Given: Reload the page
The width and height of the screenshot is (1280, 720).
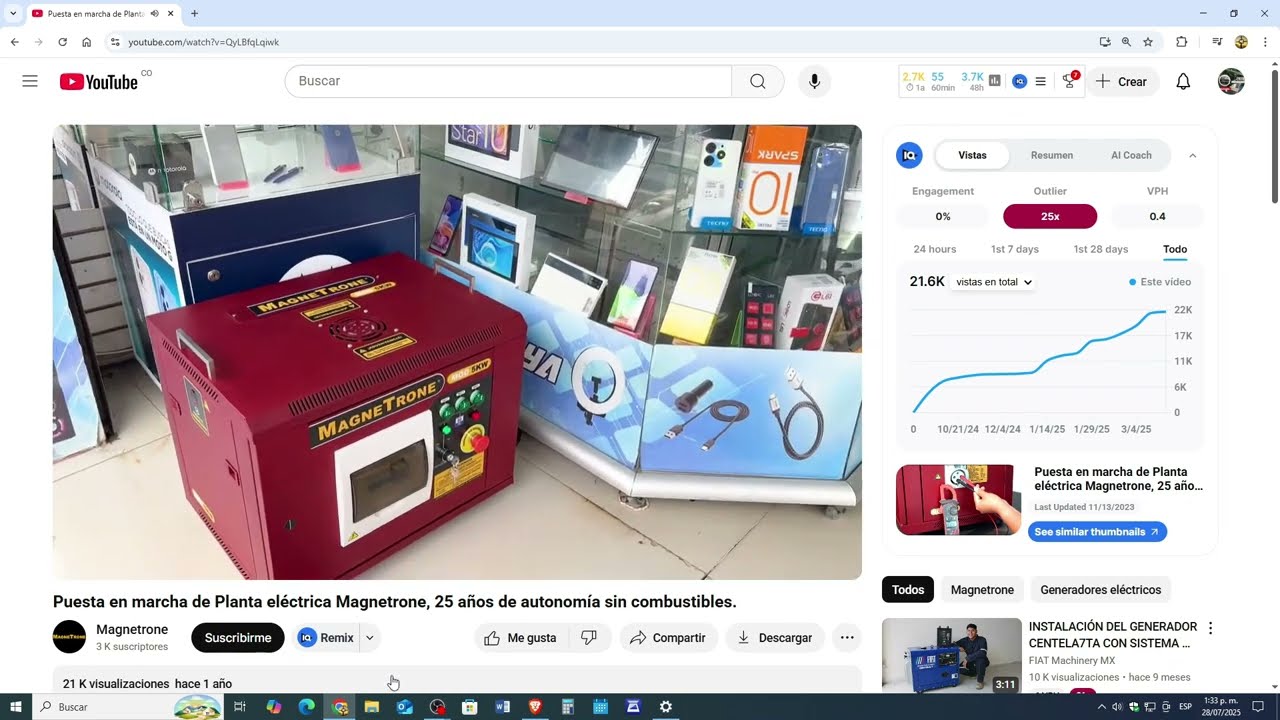Looking at the screenshot, I should point(62,42).
